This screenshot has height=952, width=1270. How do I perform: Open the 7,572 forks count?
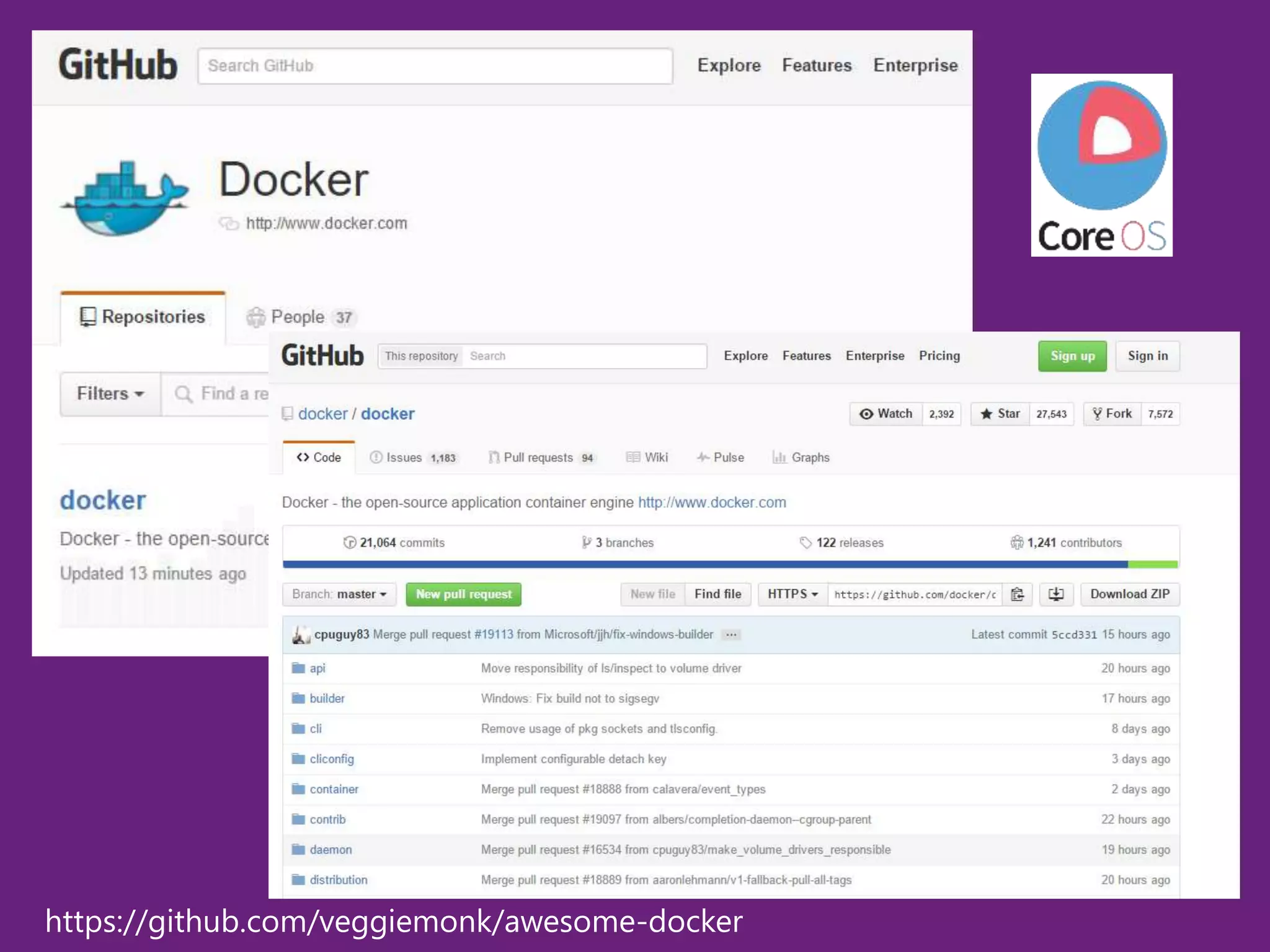coord(1160,414)
